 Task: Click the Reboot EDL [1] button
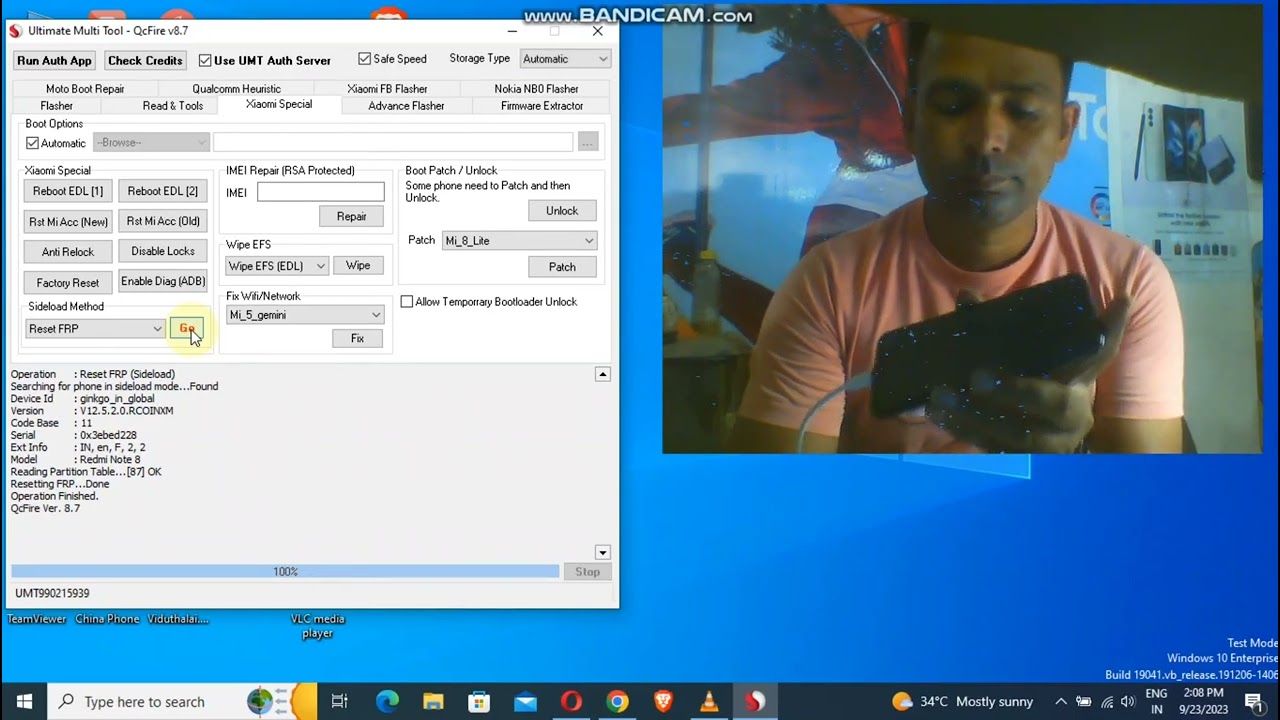tap(68, 191)
